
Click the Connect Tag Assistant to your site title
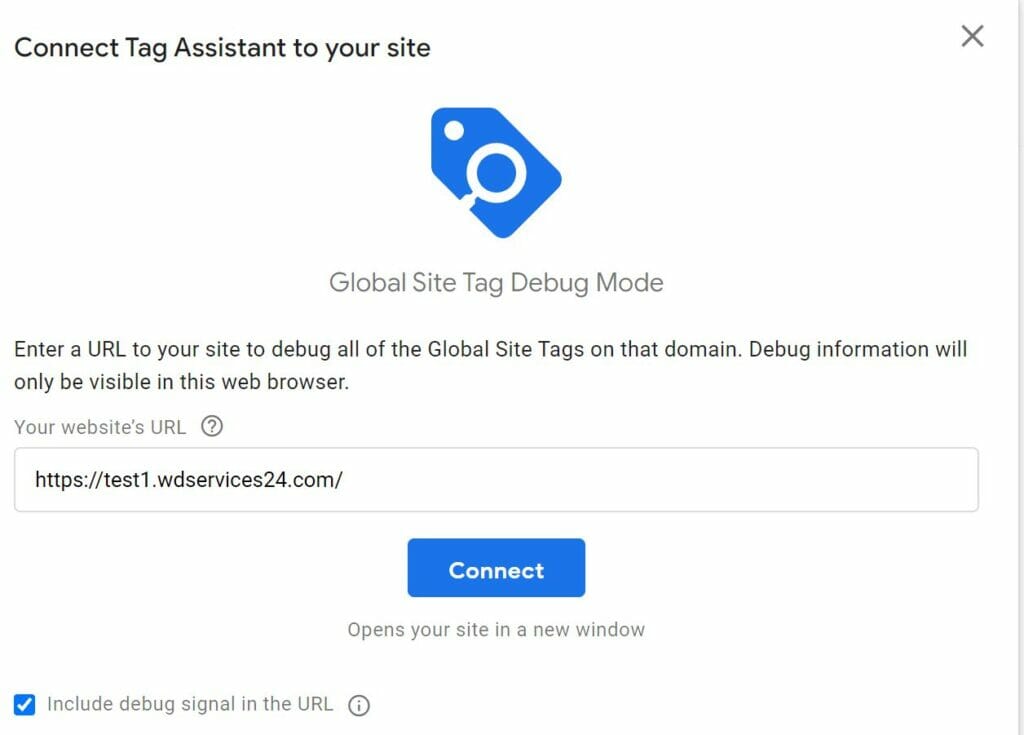(222, 48)
